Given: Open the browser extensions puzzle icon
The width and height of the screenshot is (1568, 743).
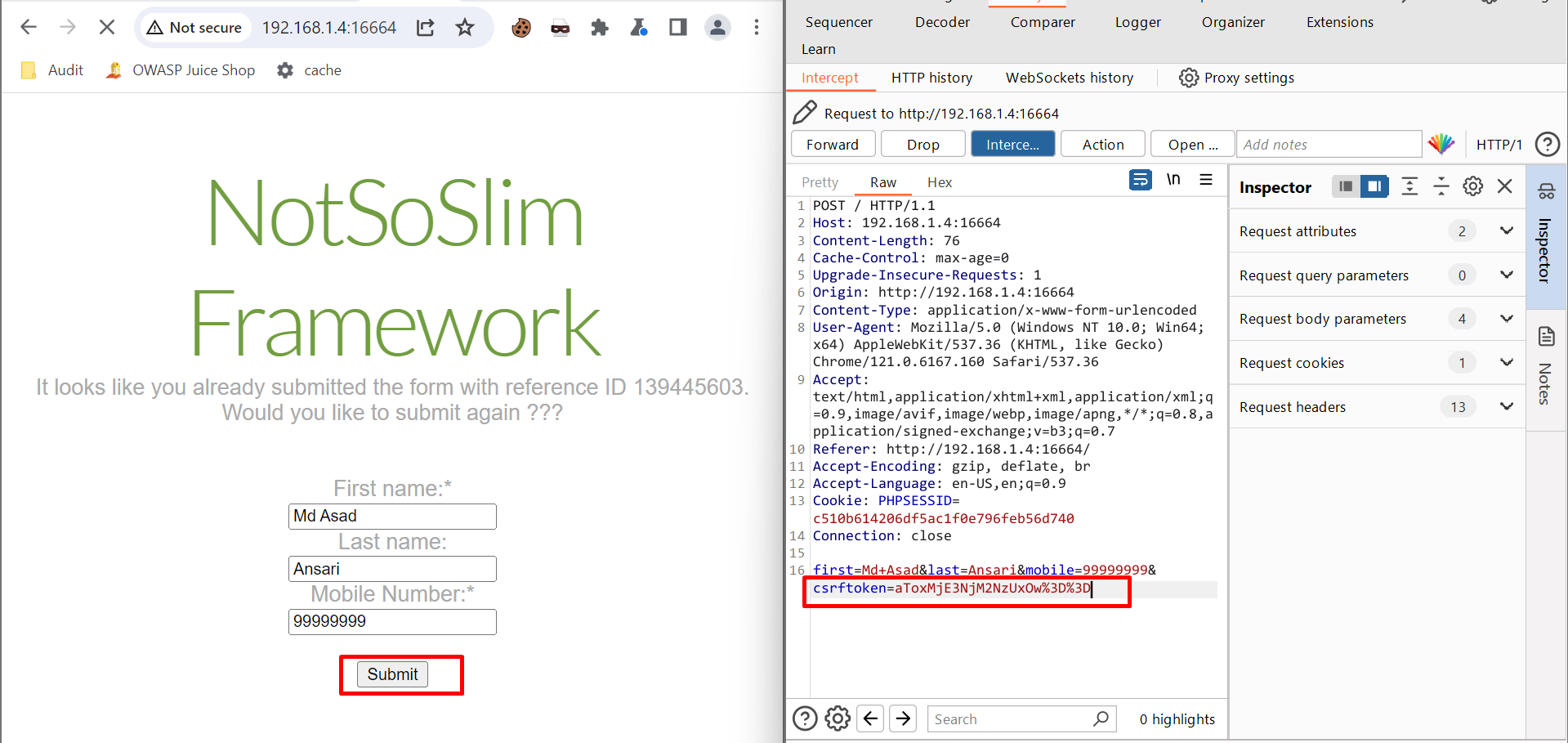Looking at the screenshot, I should [x=600, y=28].
